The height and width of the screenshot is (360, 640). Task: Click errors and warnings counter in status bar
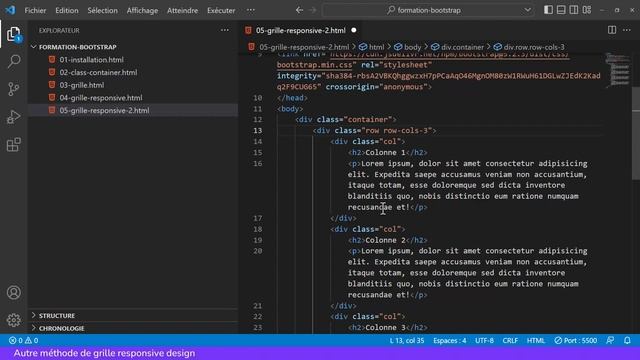[x=23, y=340]
